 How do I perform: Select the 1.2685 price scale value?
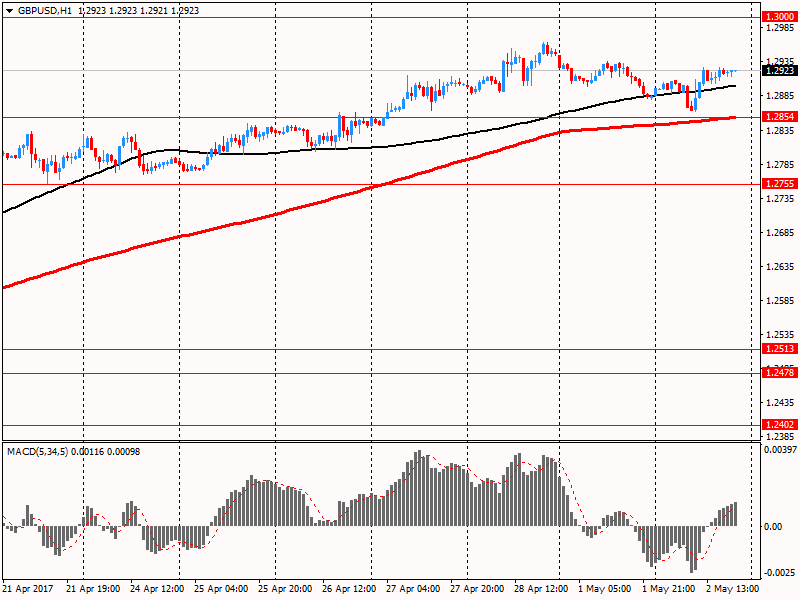(x=781, y=233)
